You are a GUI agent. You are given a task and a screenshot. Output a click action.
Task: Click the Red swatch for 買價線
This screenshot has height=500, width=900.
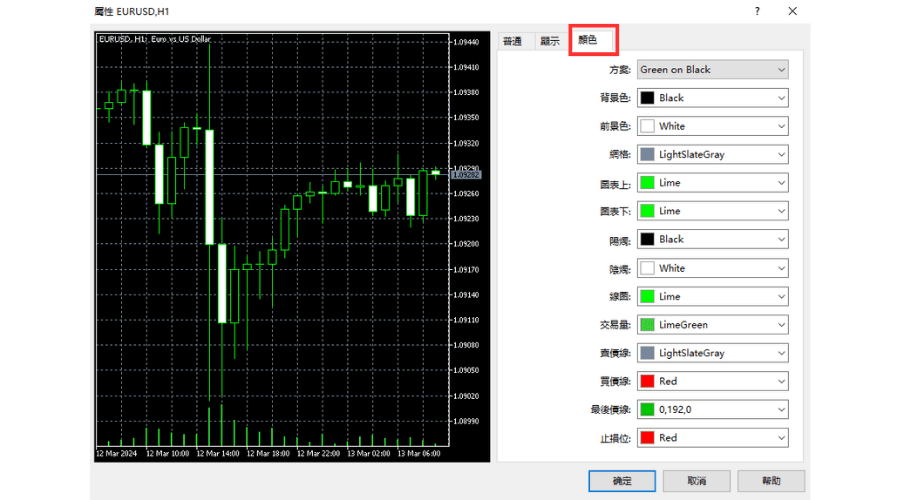click(647, 381)
